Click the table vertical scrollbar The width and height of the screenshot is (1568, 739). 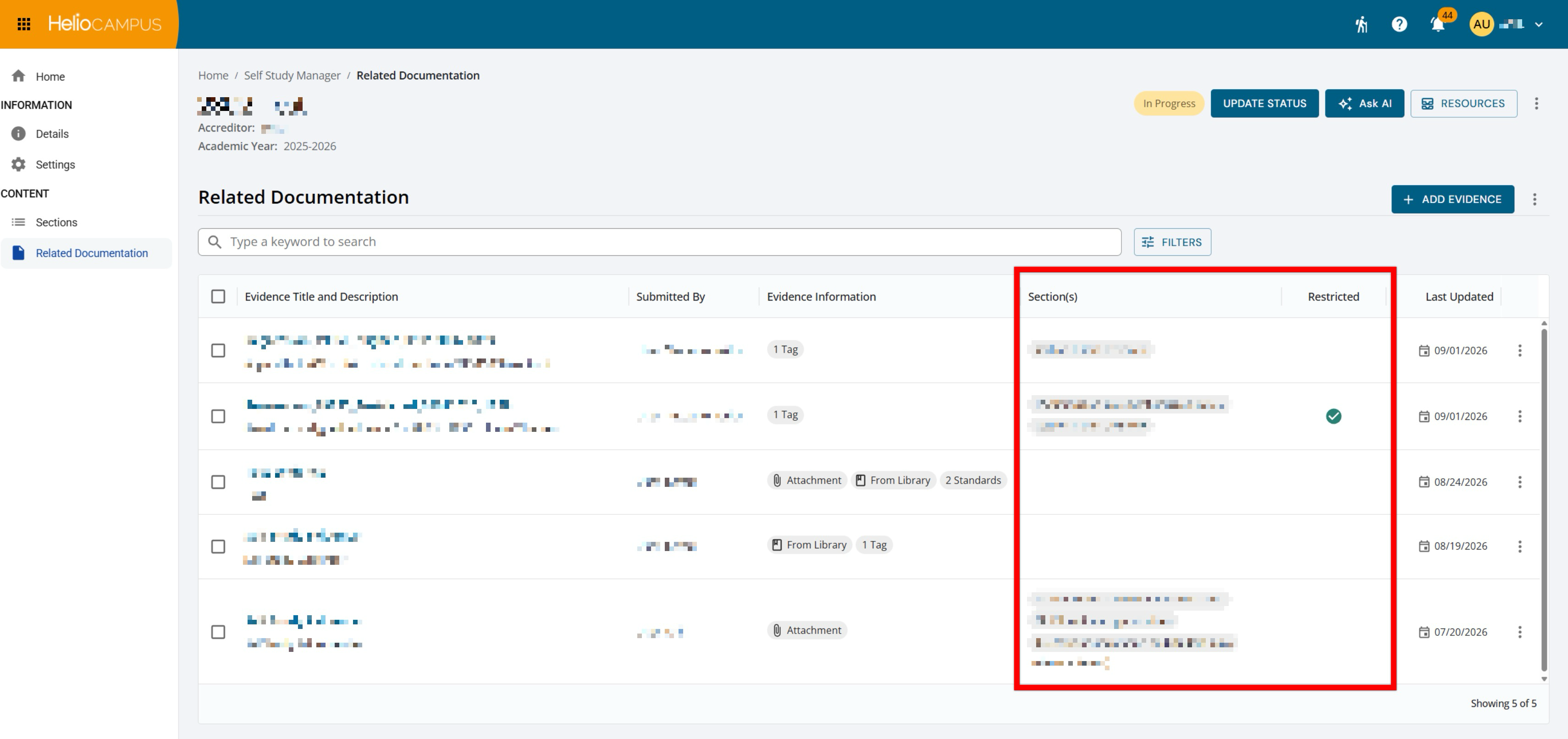(x=1543, y=499)
